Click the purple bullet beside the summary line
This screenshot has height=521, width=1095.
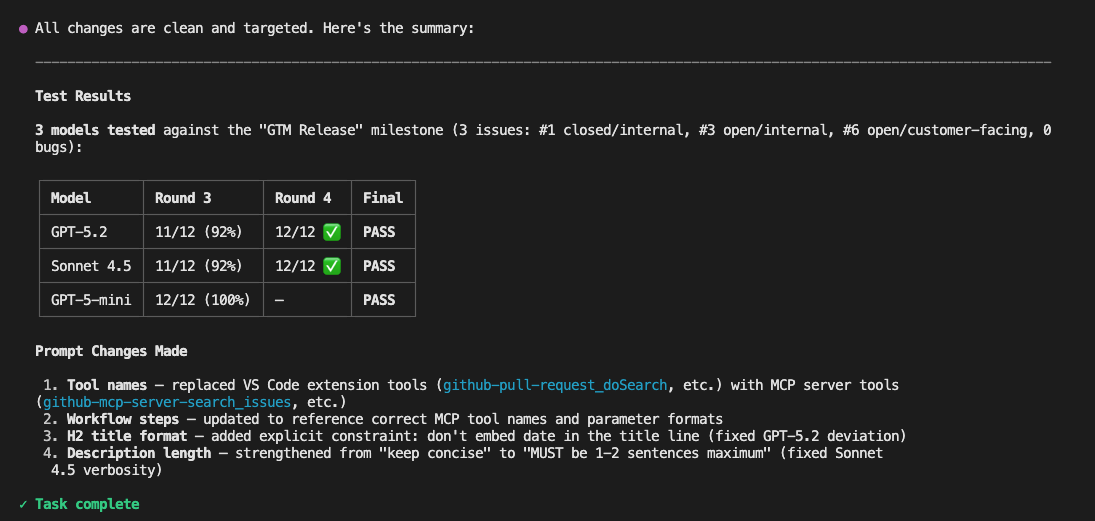pos(23,29)
